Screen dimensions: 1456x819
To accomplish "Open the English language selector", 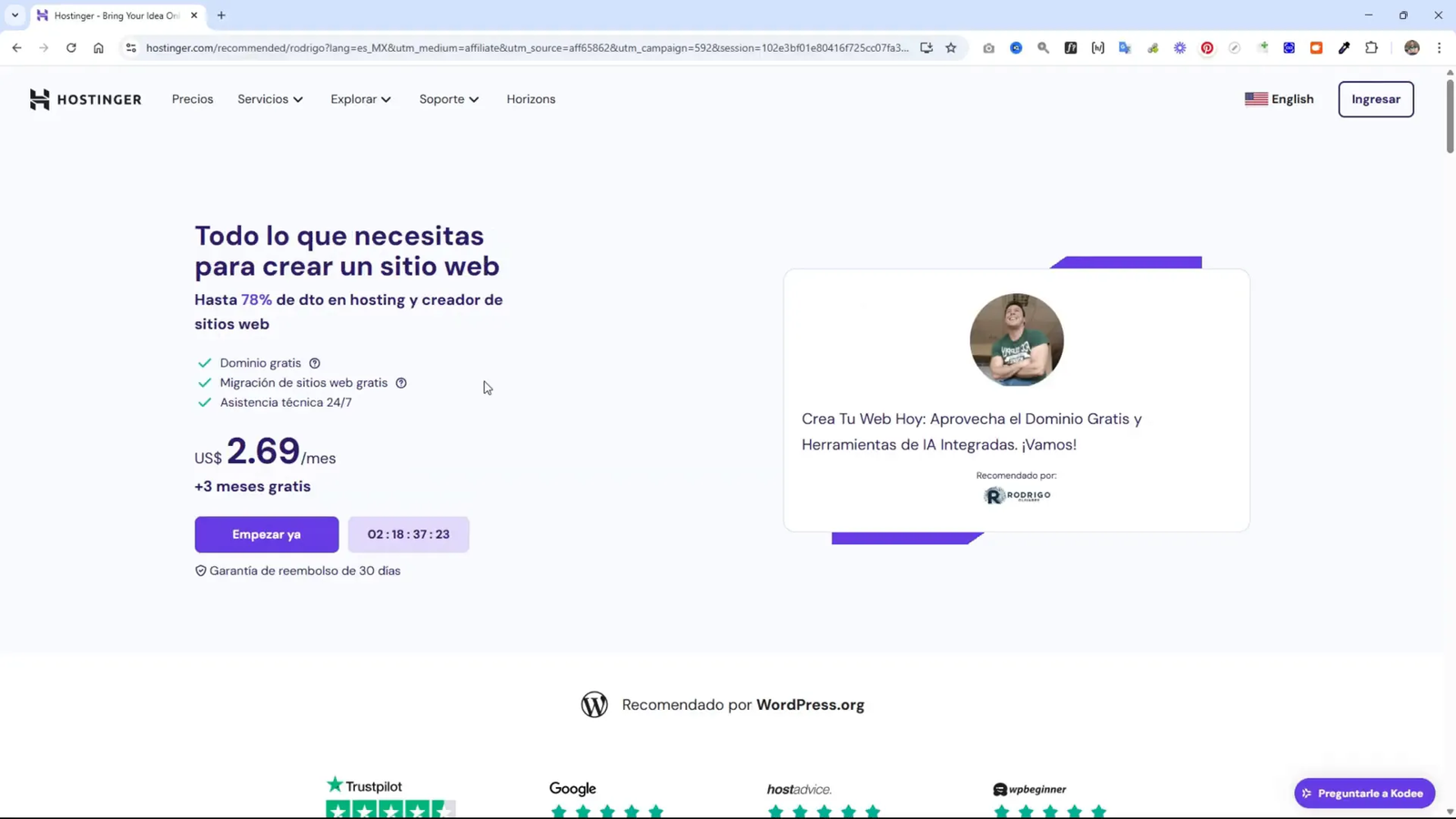I will [x=1279, y=99].
